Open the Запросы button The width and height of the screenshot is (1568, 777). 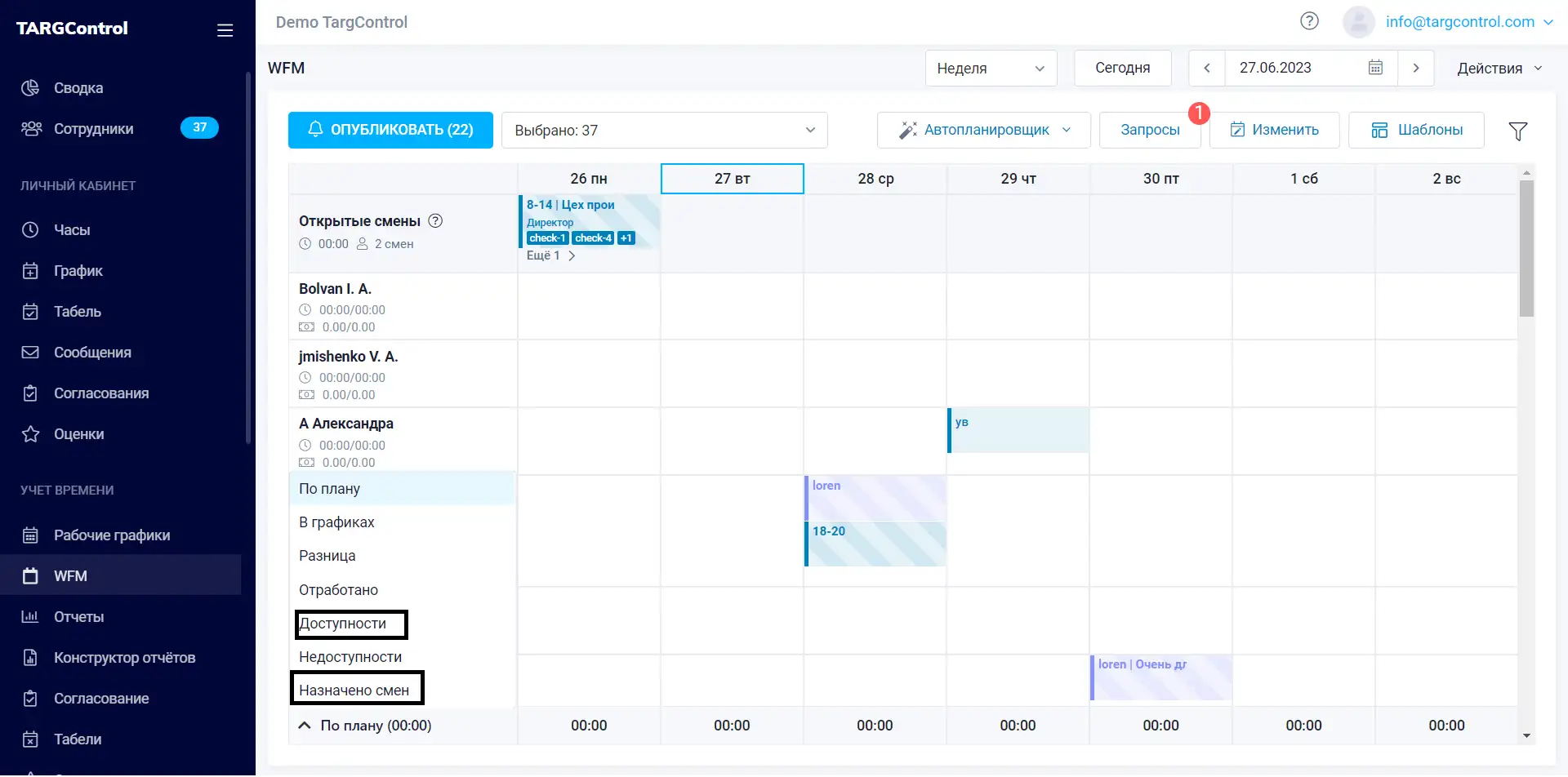tap(1150, 131)
